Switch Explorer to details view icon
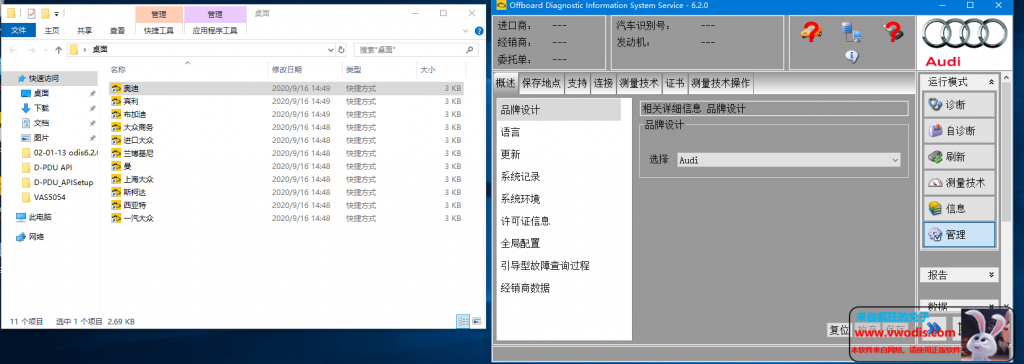Image resolution: width=1024 pixels, height=364 pixels. pyautogui.click(x=462, y=321)
